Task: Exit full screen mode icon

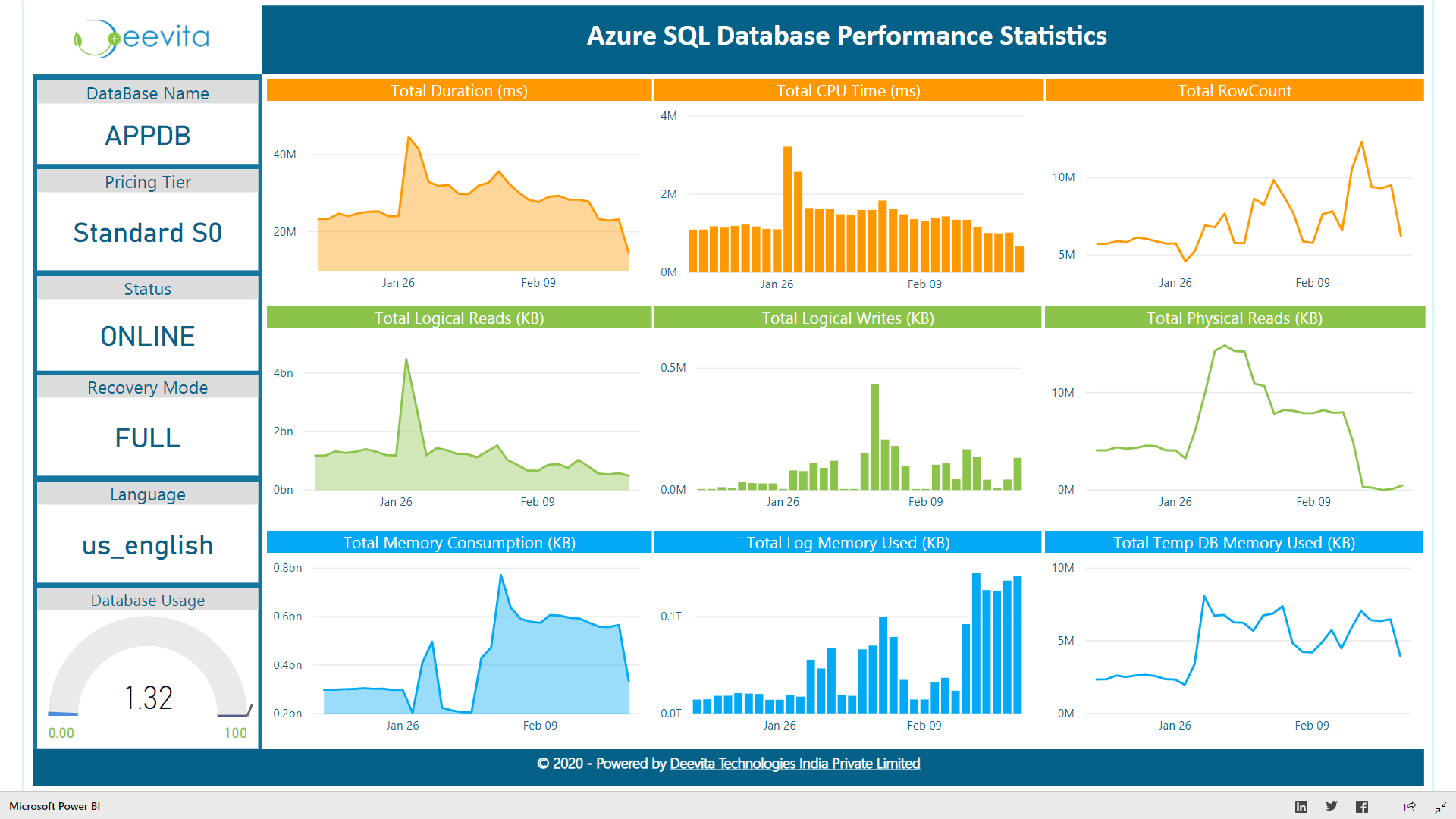Action: click(x=1441, y=806)
